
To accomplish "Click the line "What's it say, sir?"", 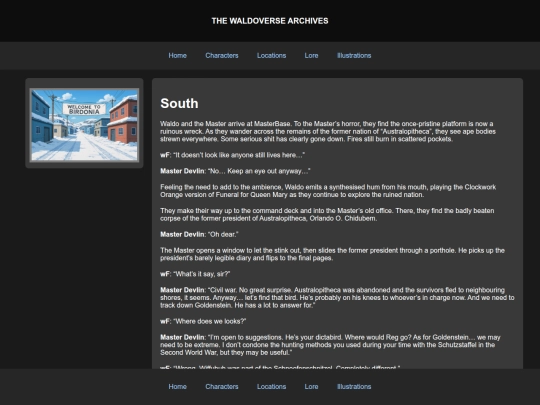I will tap(195, 274).
